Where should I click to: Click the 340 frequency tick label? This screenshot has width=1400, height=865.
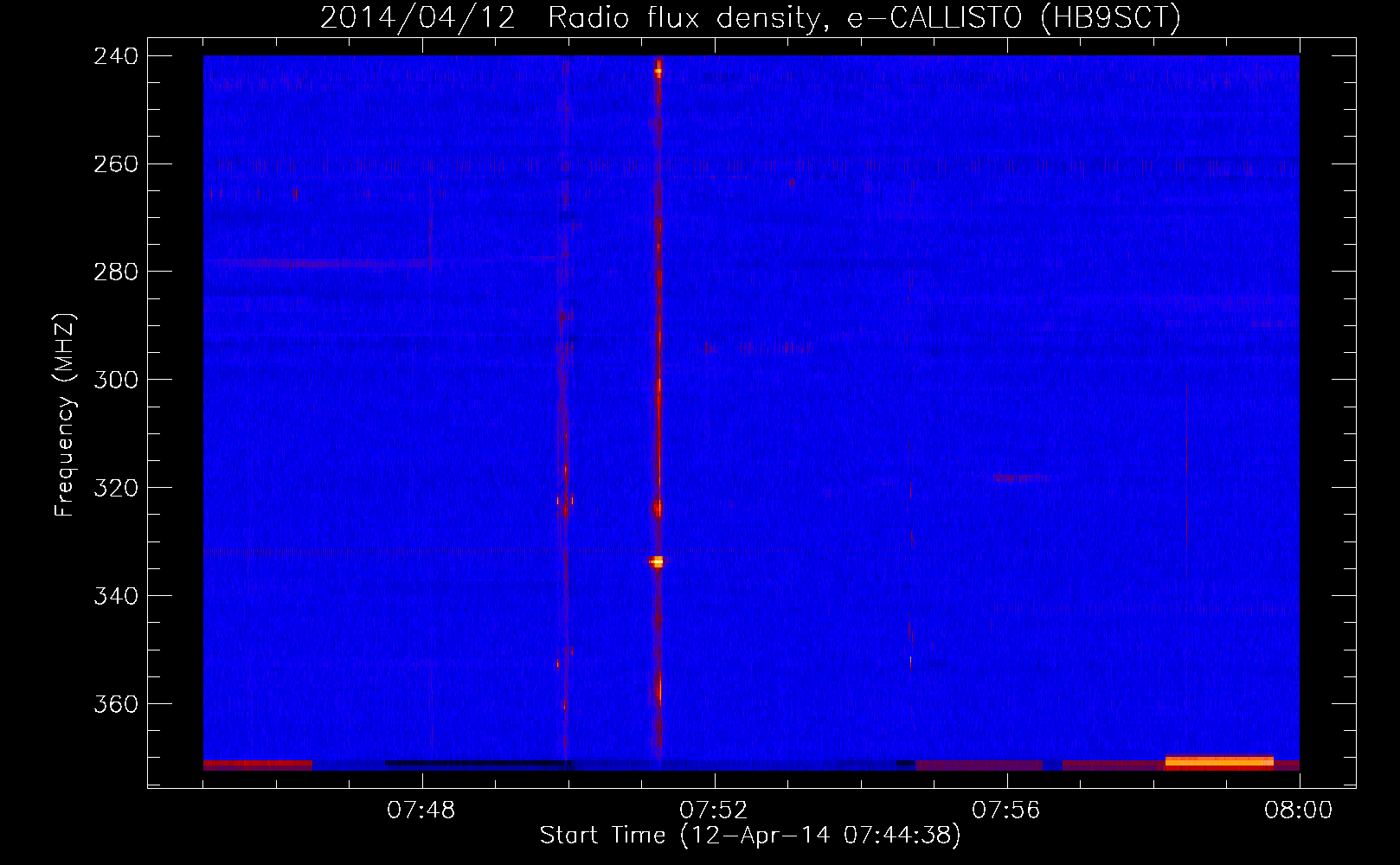[116, 597]
